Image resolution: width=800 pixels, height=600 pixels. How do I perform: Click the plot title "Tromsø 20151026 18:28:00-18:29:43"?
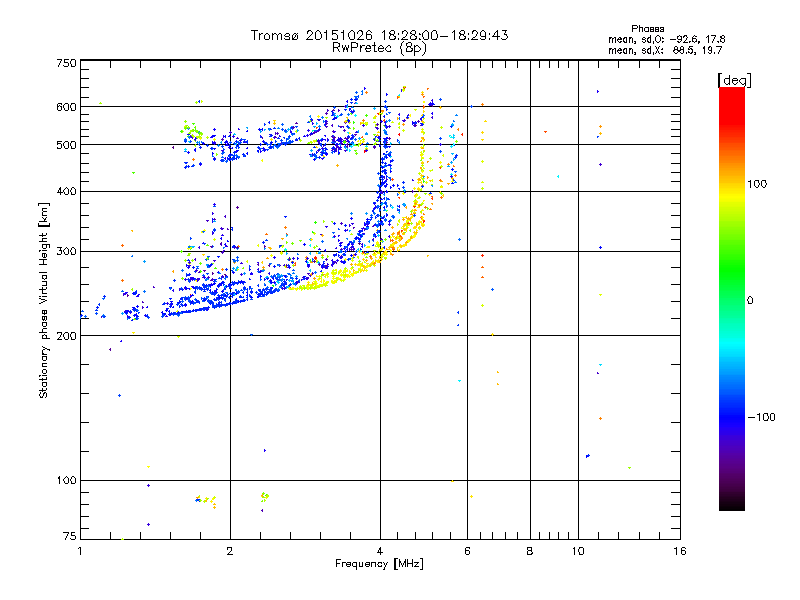(x=379, y=35)
